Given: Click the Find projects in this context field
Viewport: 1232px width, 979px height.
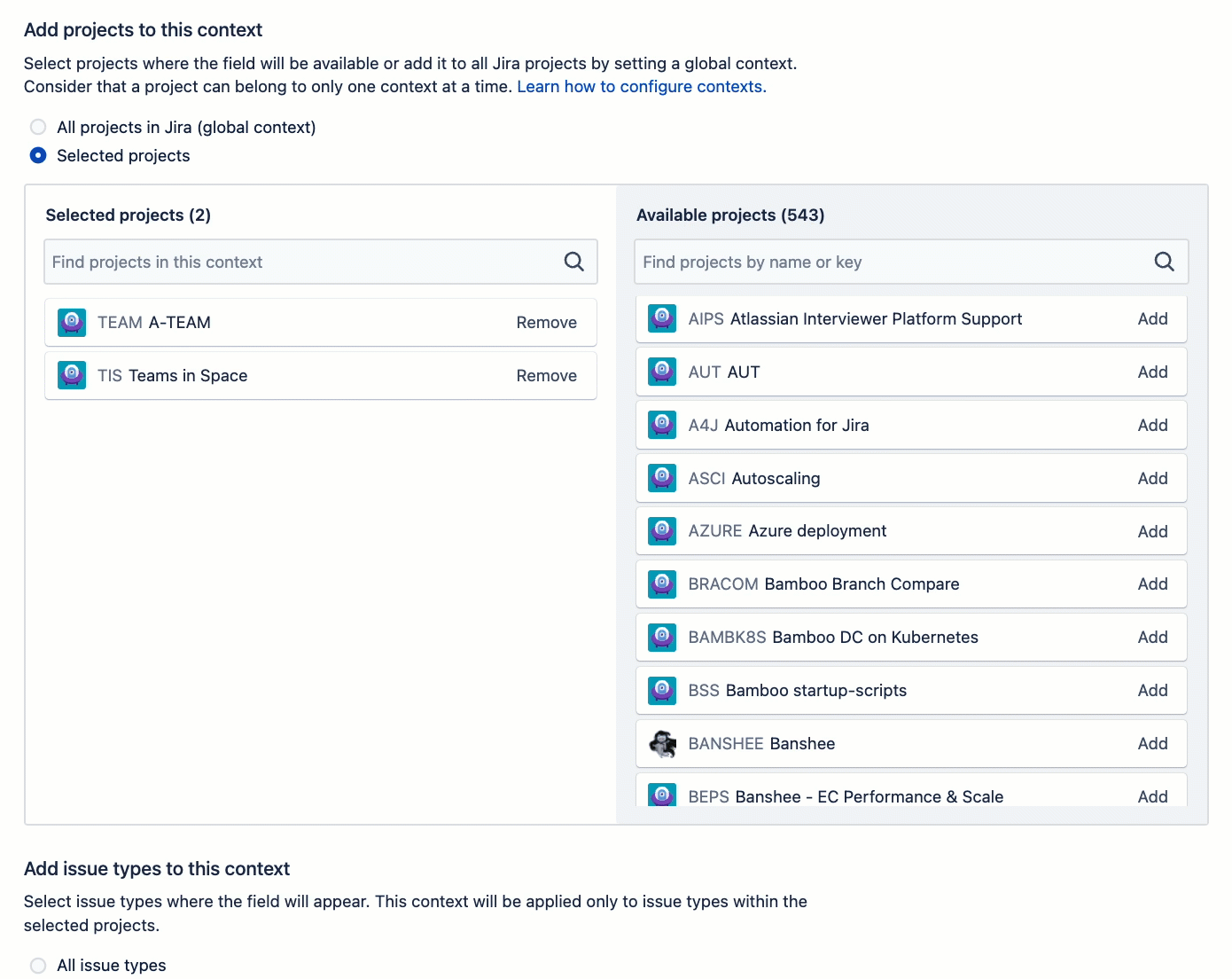Looking at the screenshot, I should [x=292, y=262].
